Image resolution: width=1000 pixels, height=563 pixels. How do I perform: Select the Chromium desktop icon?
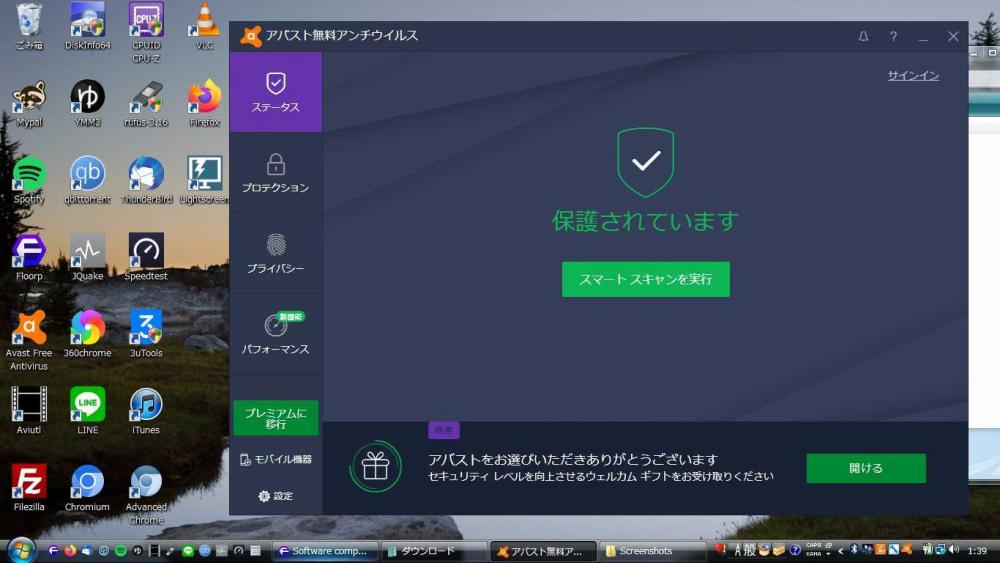click(x=87, y=488)
